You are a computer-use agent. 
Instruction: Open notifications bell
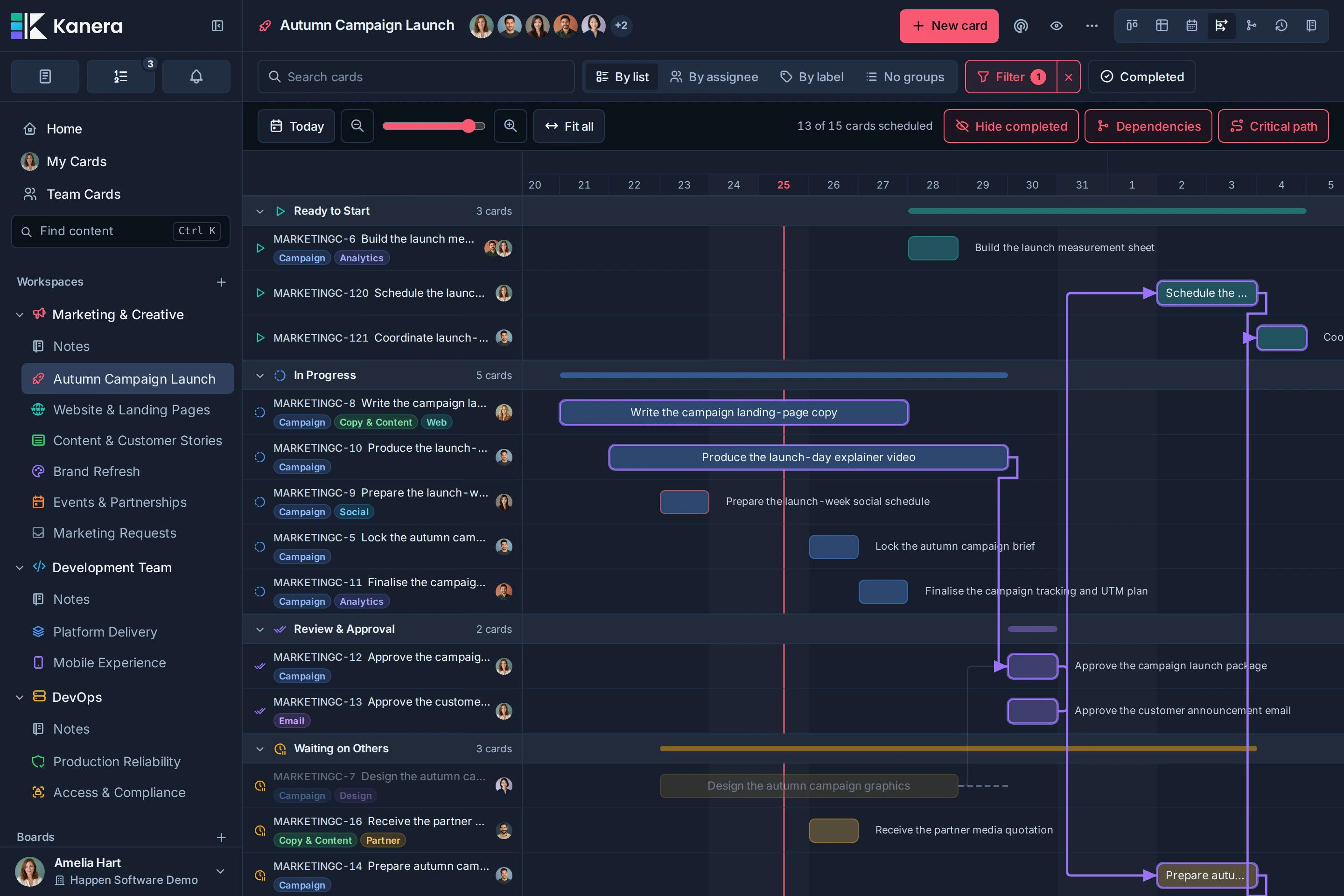pos(196,77)
